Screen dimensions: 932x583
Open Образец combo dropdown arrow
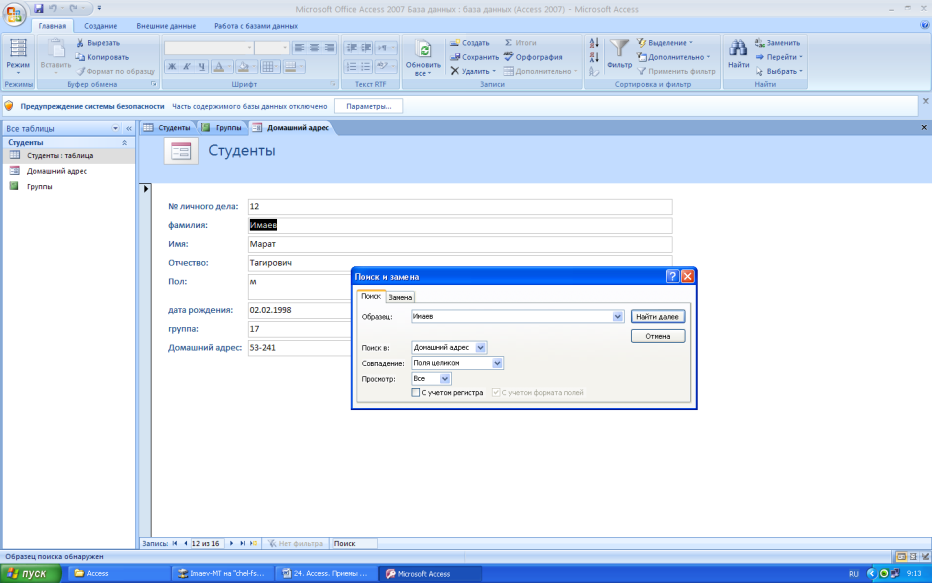click(x=618, y=317)
